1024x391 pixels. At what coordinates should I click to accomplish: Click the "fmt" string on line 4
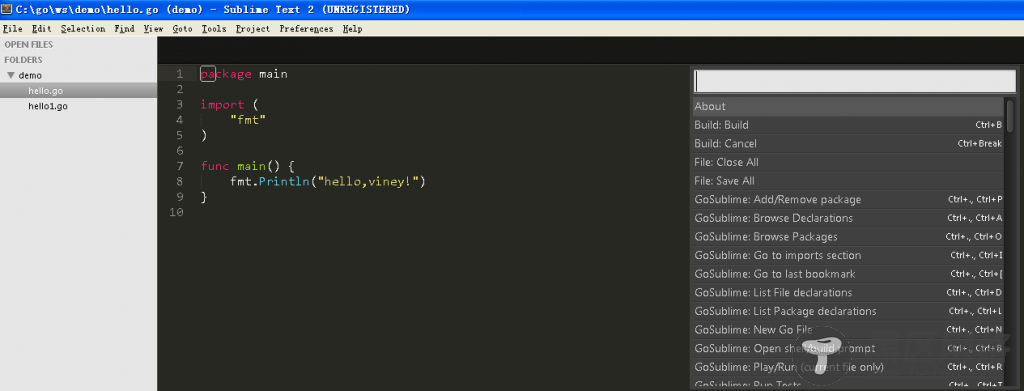248,120
